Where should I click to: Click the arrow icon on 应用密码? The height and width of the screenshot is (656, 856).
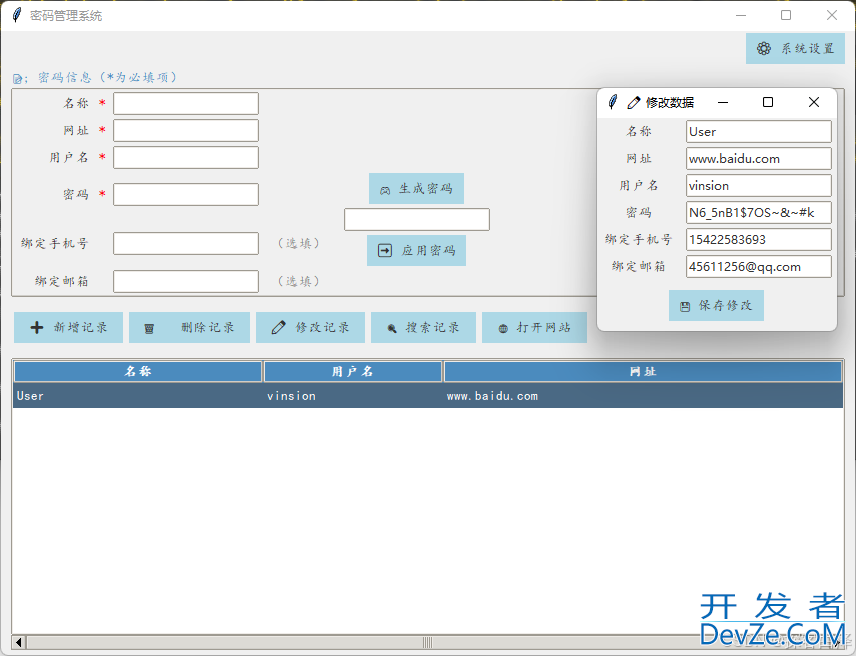pos(385,251)
